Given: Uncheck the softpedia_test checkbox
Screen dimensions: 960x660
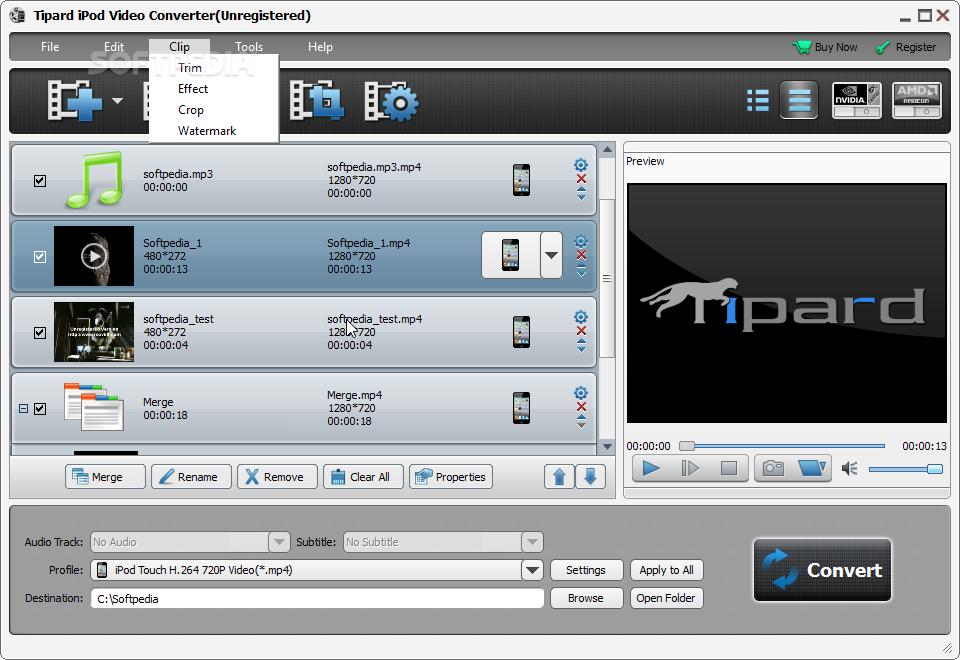Looking at the screenshot, I should pos(40,332).
